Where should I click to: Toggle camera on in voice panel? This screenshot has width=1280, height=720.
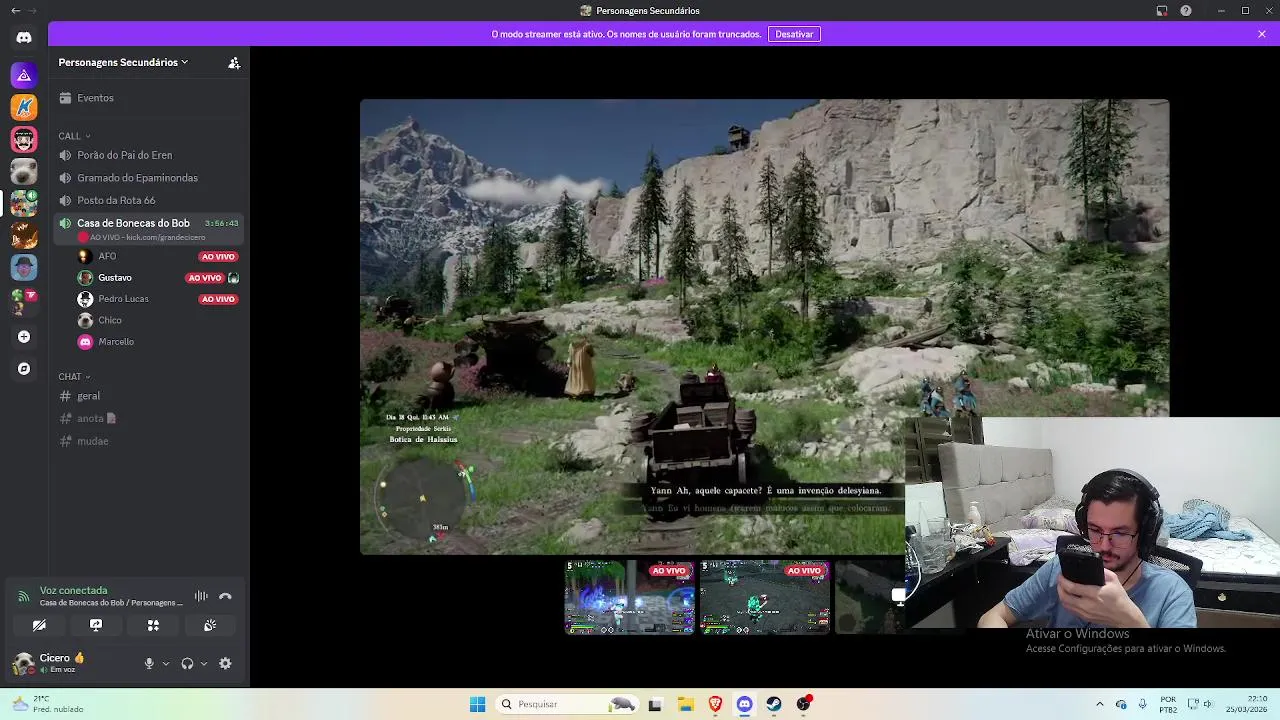click(39, 625)
